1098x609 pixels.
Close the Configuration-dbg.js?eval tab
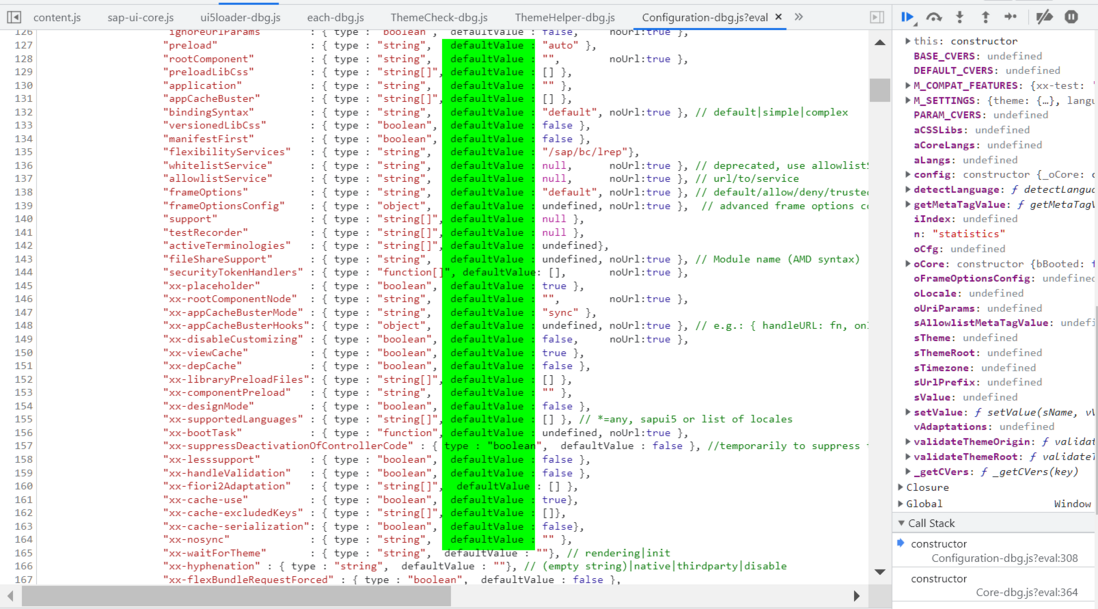(x=779, y=17)
